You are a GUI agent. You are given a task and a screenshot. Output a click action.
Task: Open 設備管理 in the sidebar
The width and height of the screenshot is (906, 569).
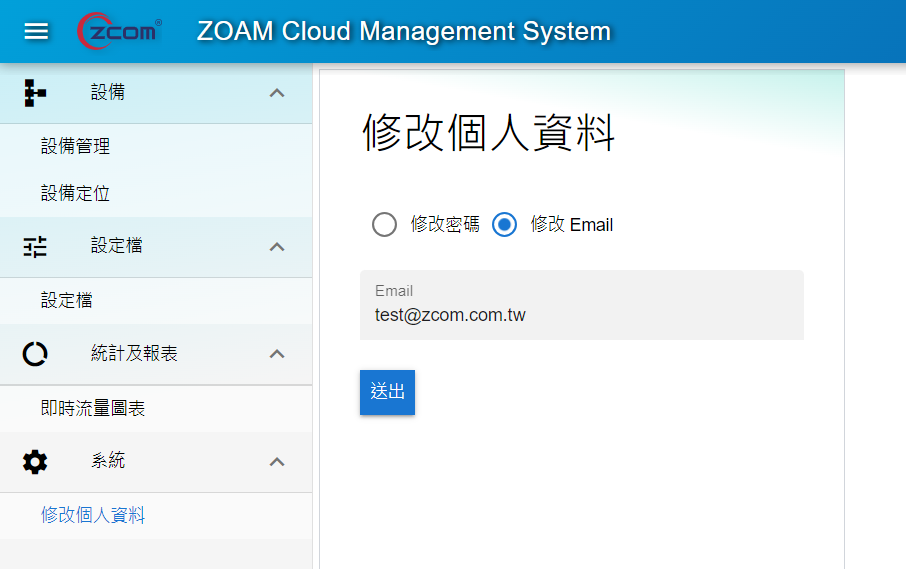tap(76, 146)
